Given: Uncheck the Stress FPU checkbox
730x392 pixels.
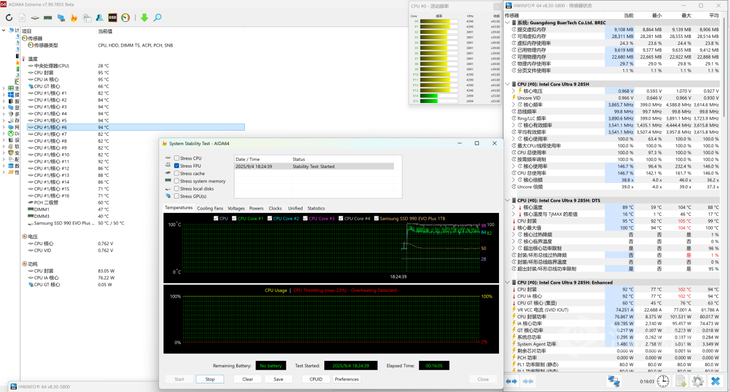Looking at the screenshot, I should (x=176, y=166).
